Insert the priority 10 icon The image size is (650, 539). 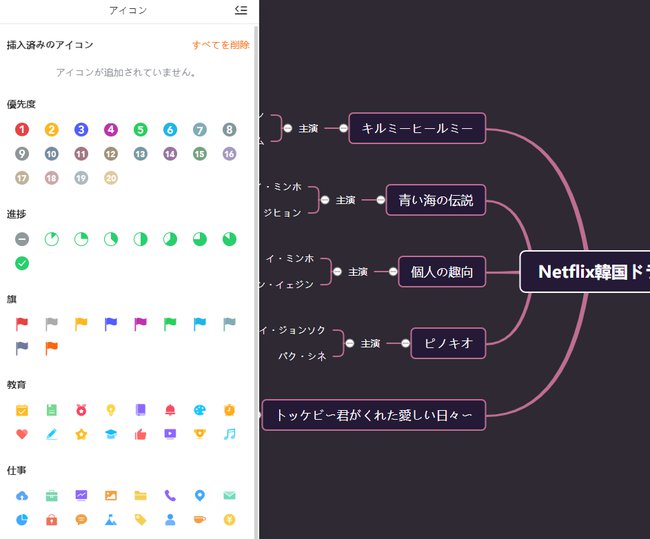[x=52, y=154]
